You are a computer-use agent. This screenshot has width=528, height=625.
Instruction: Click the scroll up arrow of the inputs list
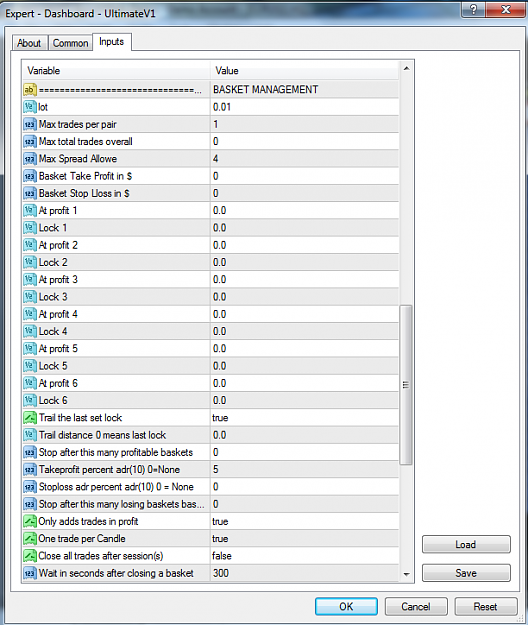pos(406,69)
